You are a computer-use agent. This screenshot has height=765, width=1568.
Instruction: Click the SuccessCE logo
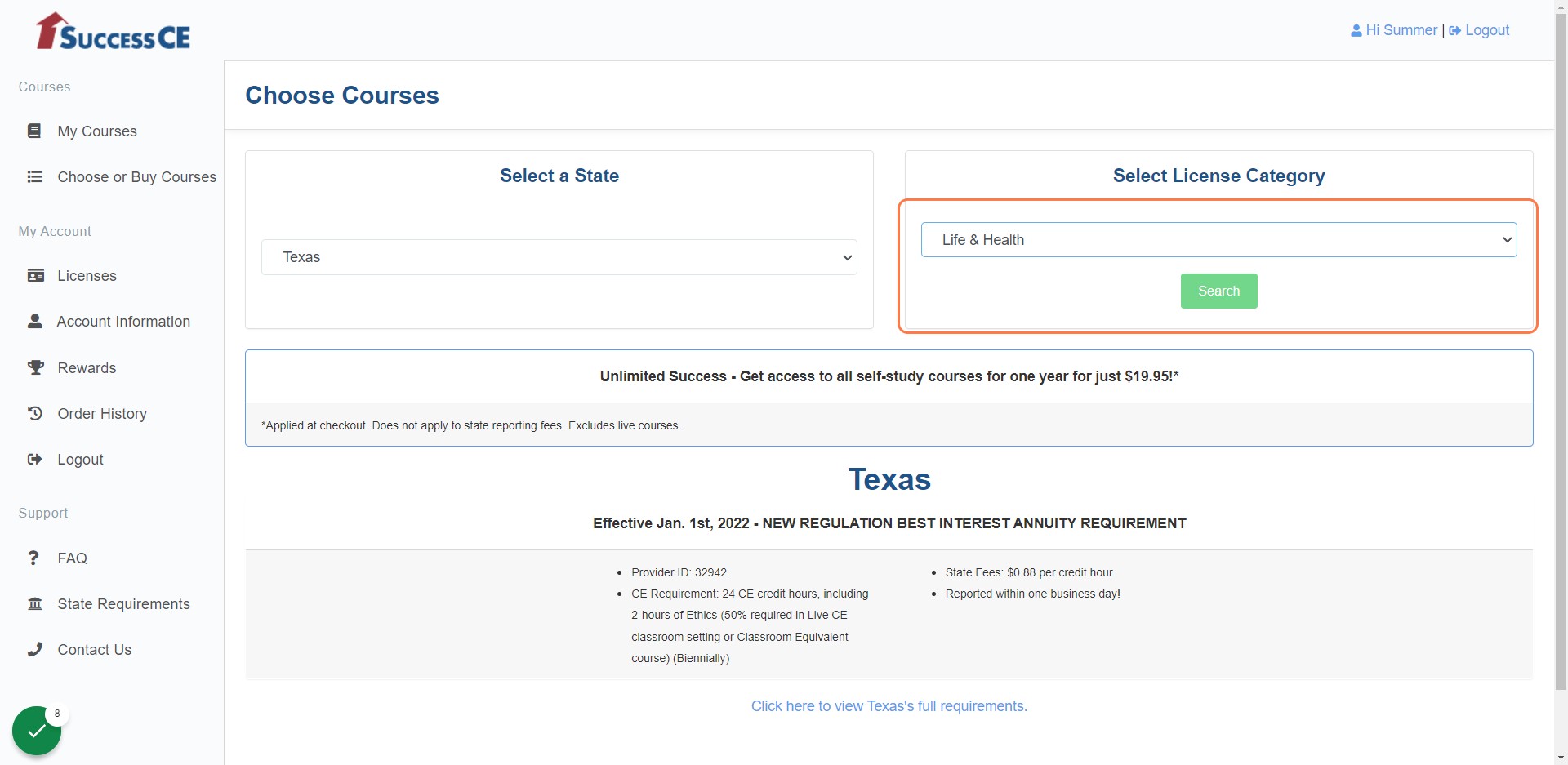[113, 31]
